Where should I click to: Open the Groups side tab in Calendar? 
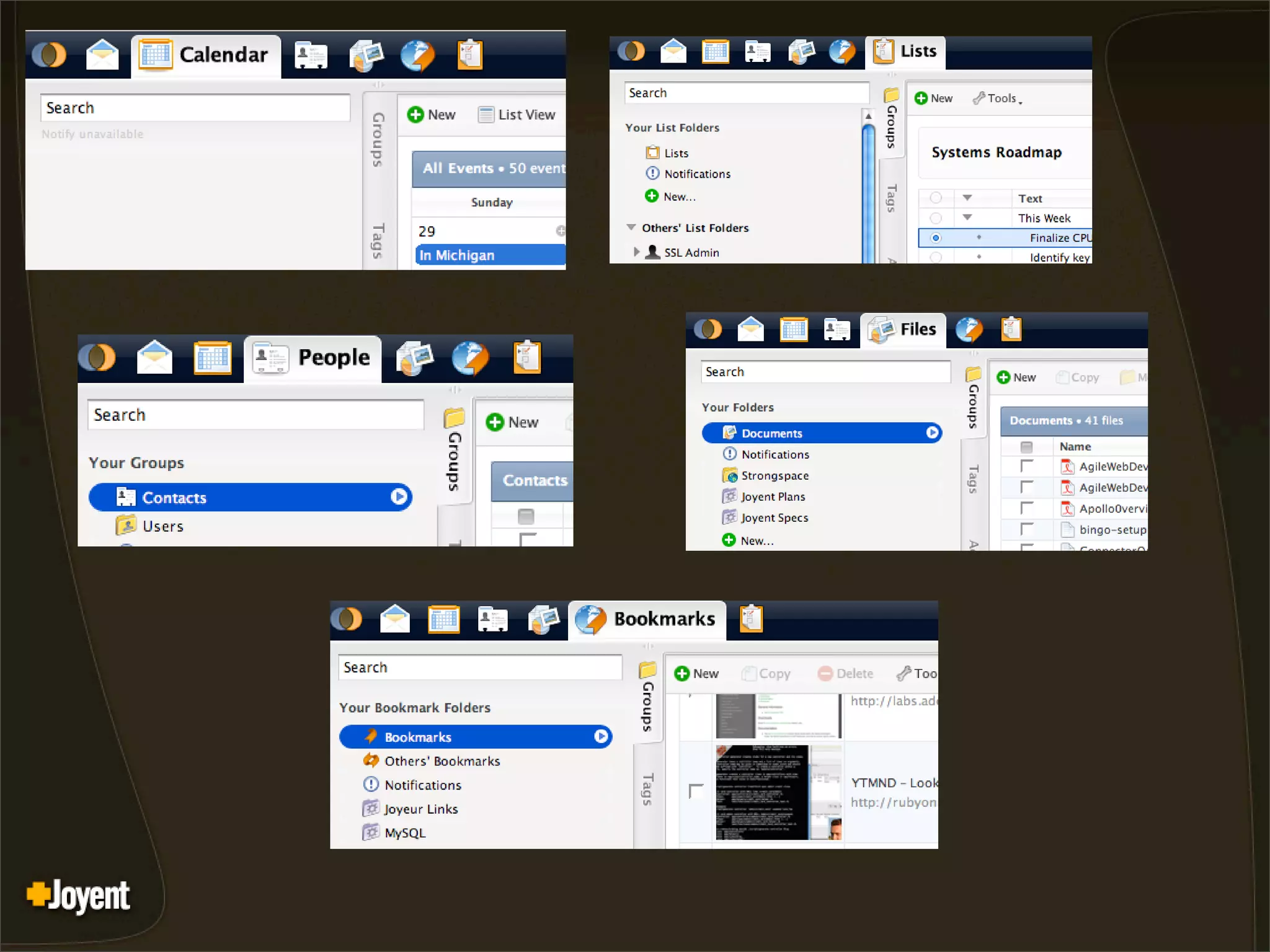tap(378, 139)
